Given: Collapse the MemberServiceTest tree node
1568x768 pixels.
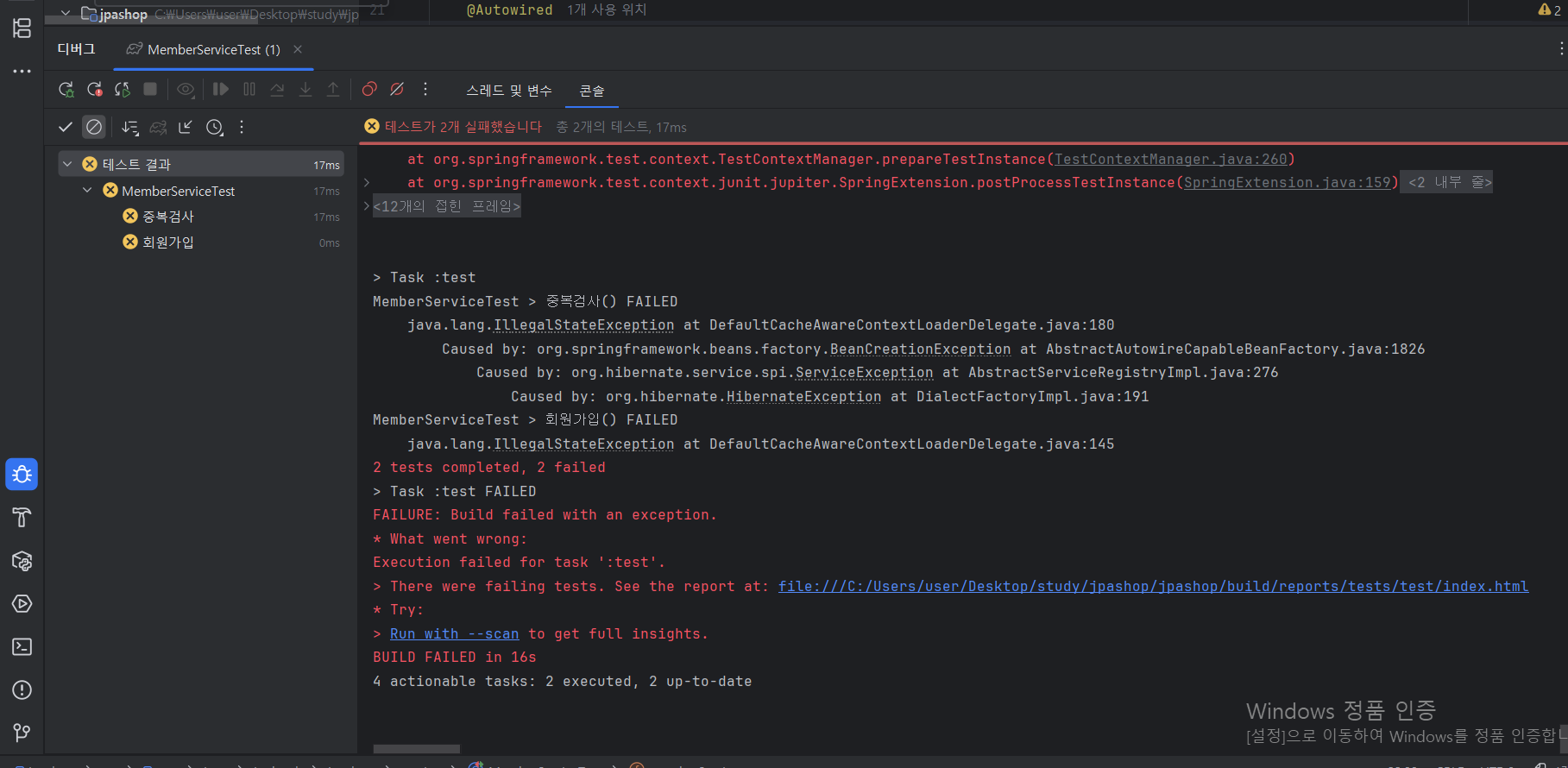Looking at the screenshot, I should pyautogui.click(x=87, y=191).
